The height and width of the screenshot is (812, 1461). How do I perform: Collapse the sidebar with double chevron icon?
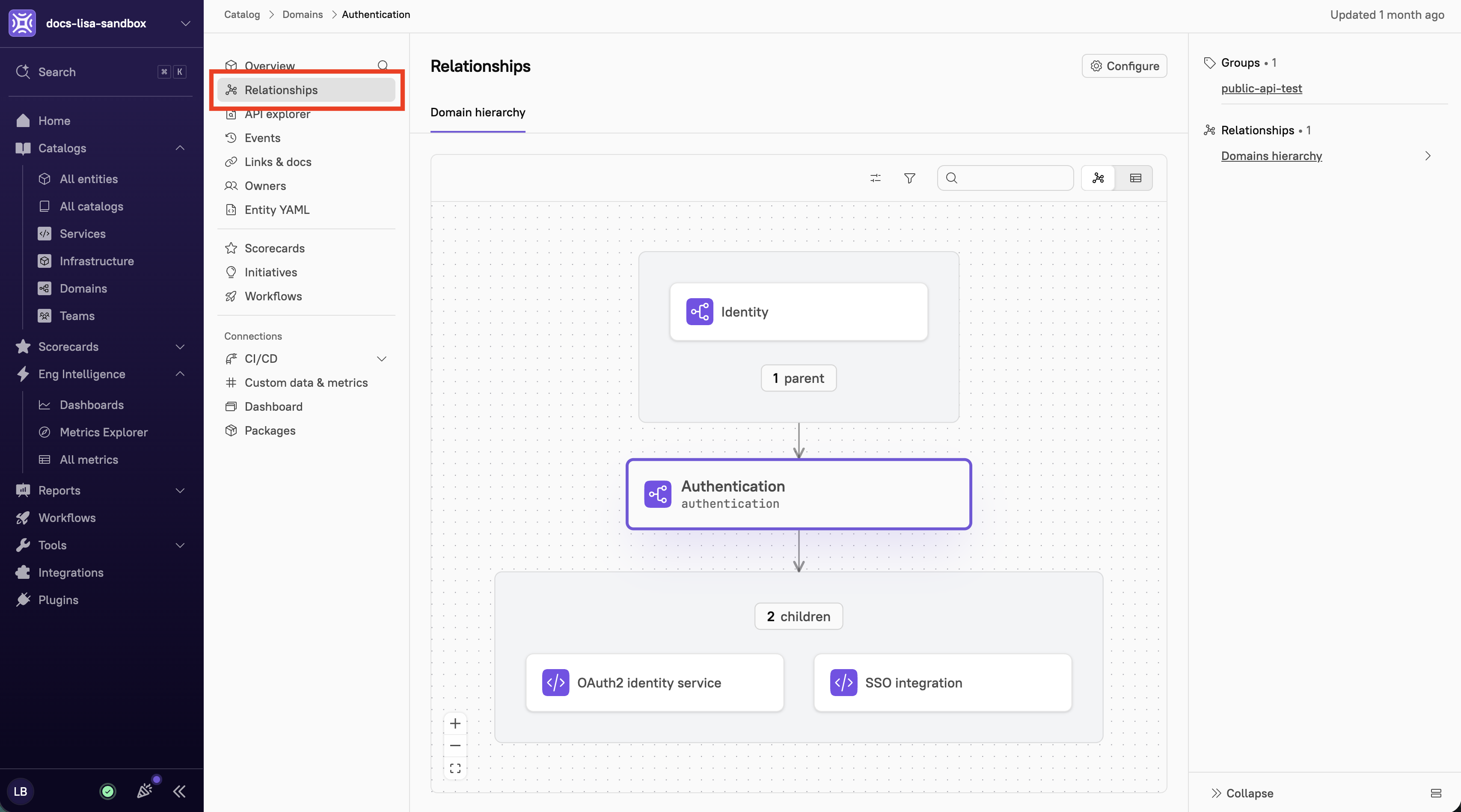pos(179,791)
